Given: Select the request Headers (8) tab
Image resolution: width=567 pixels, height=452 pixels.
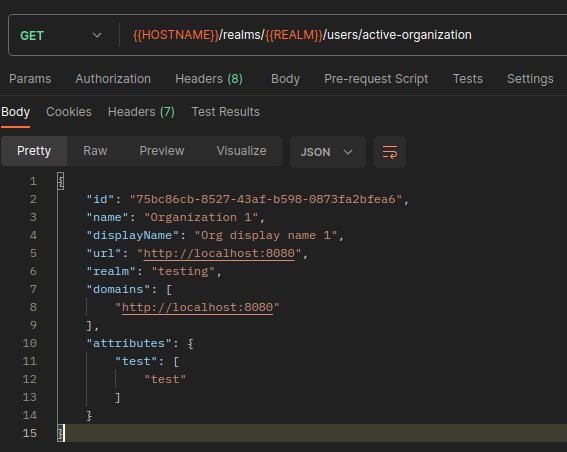Looking at the screenshot, I should click(209, 79).
